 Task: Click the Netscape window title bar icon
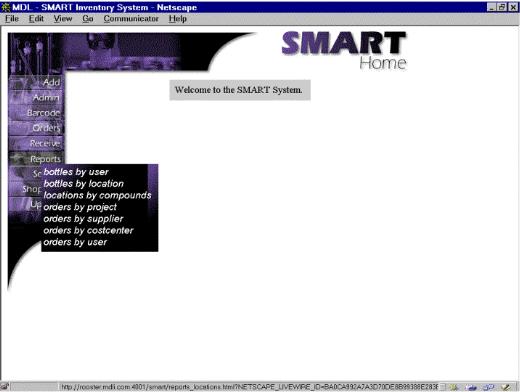tap(5, 7)
